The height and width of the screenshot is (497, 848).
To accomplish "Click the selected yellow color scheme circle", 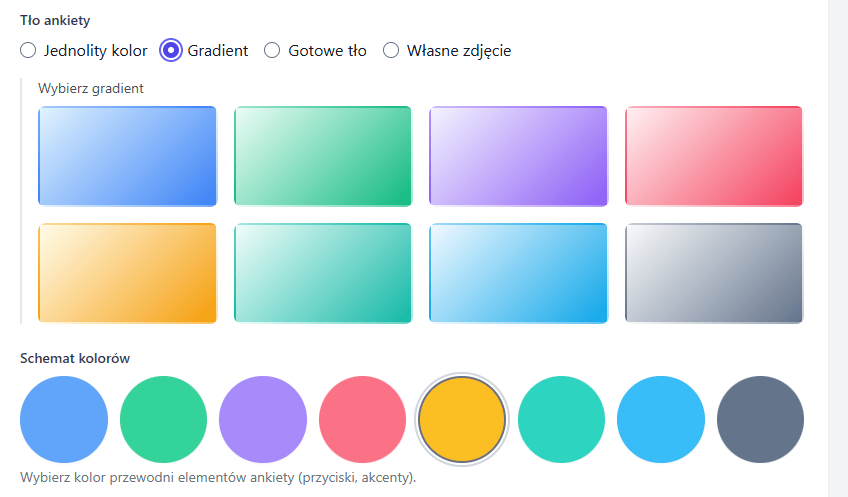I will click(462, 420).
